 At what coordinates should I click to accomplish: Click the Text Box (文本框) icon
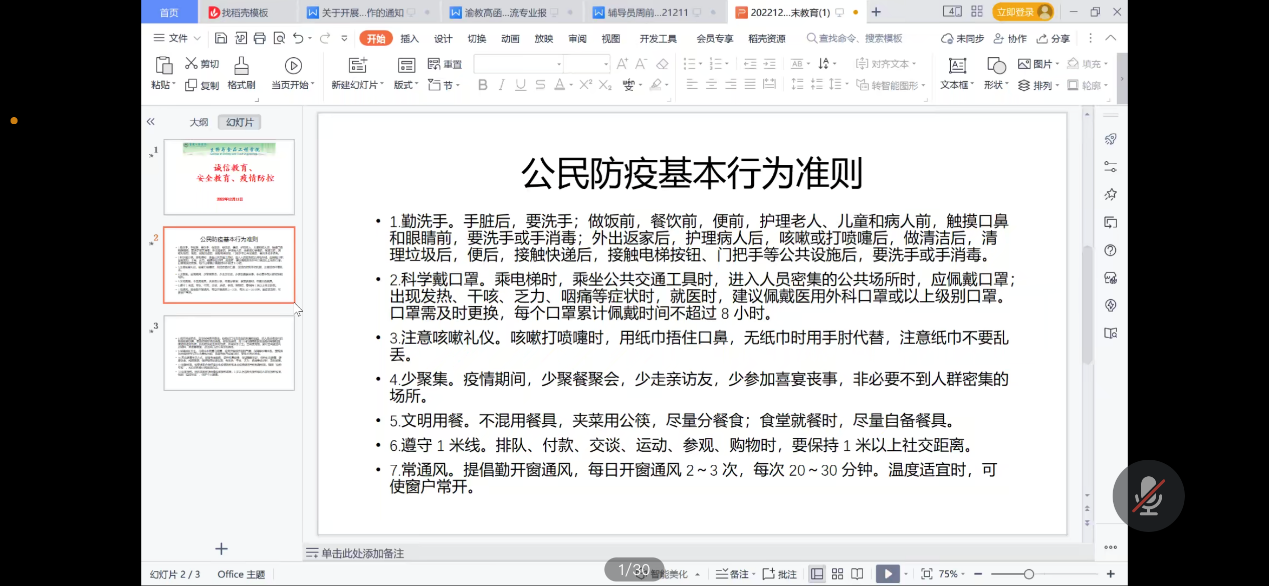957,66
